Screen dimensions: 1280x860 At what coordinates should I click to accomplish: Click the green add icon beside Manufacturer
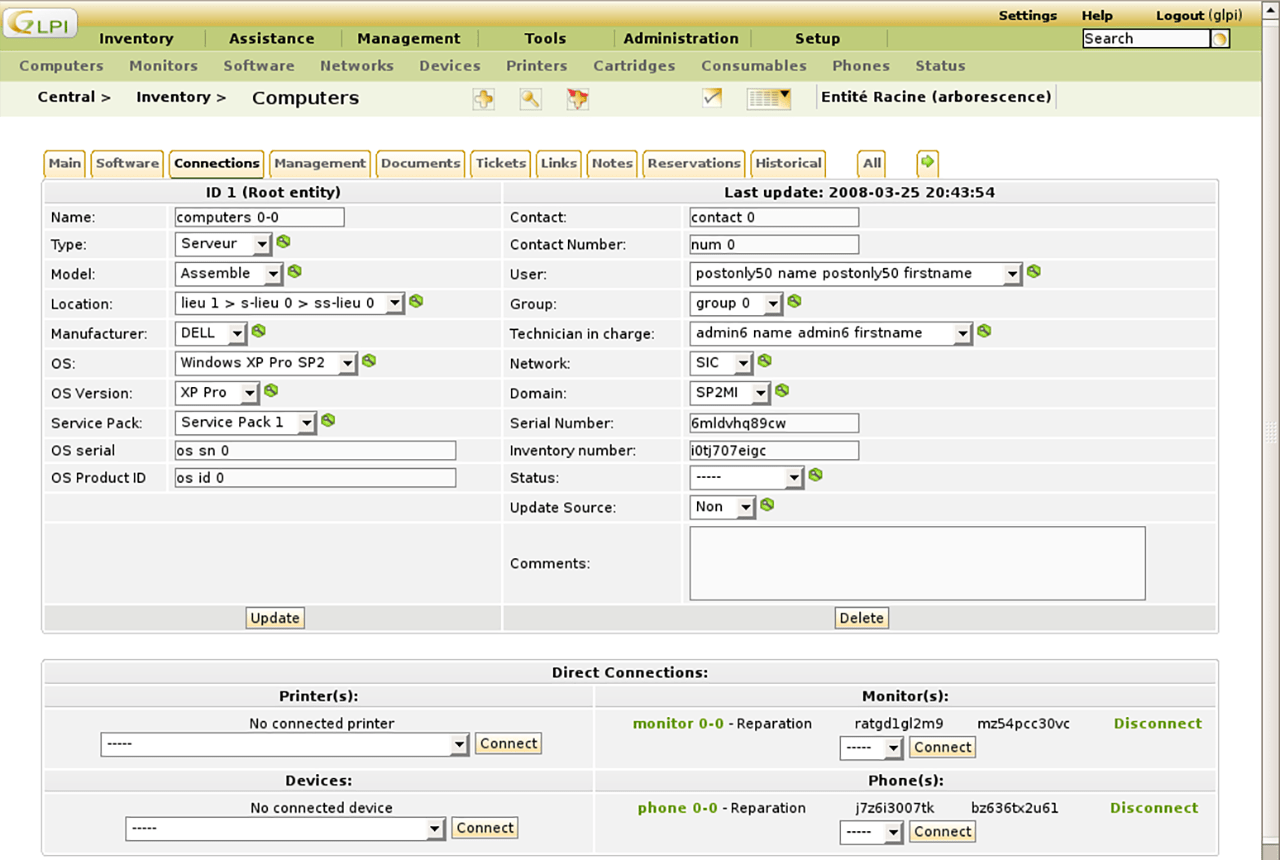[x=259, y=331]
